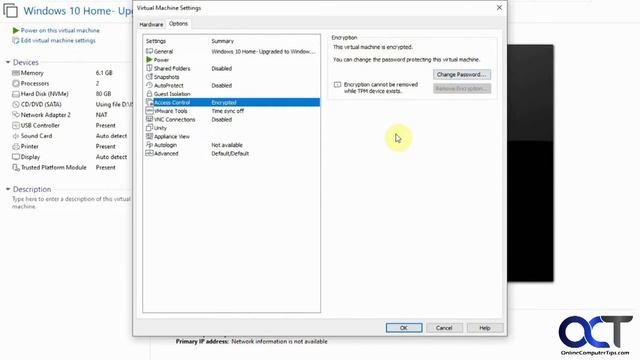The width and height of the screenshot is (640, 360).
Task: Click the 'Snapshots' setting label
Action: [167, 77]
